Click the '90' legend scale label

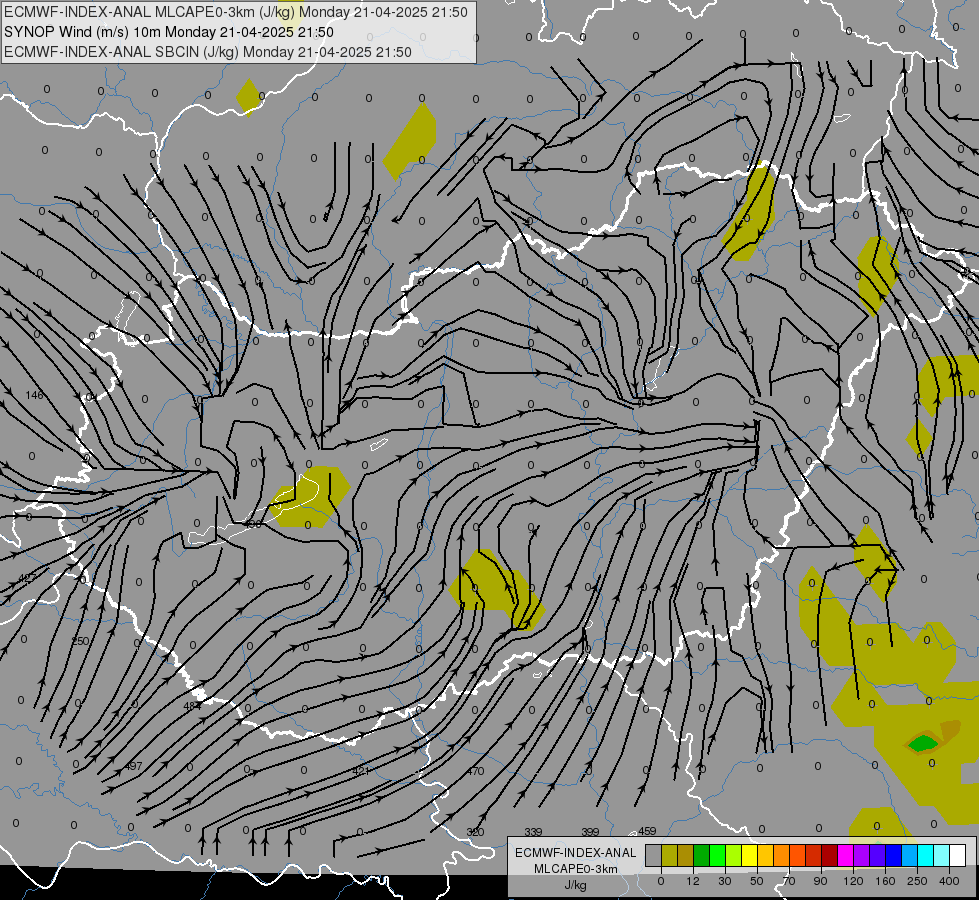(820, 881)
